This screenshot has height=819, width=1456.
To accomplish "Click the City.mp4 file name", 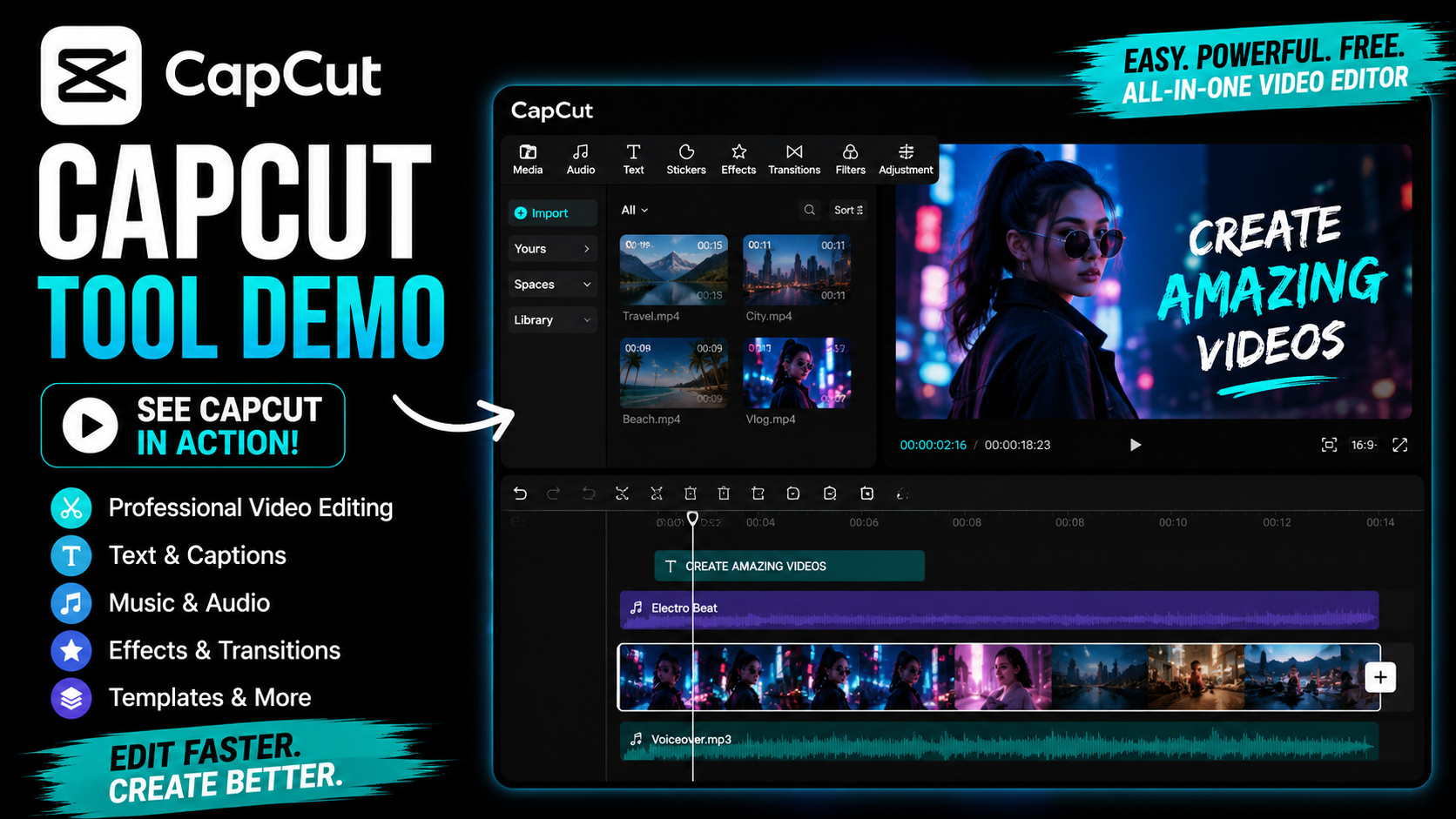I will (769, 316).
